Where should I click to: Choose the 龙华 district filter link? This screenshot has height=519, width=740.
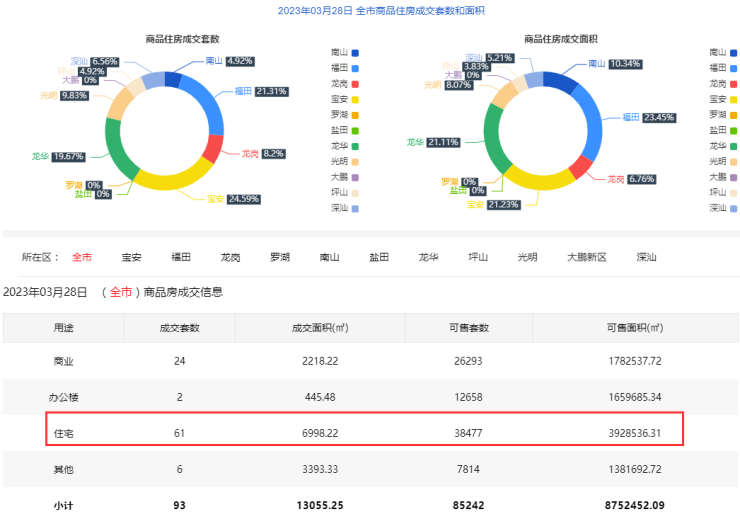(x=428, y=257)
